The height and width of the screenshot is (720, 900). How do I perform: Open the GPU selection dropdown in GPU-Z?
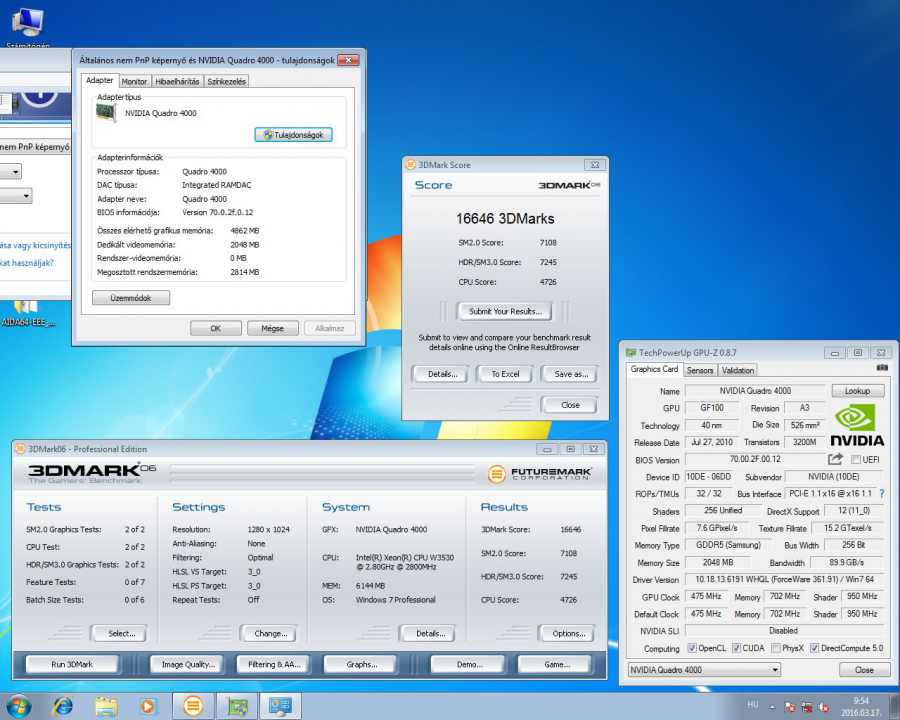[704, 669]
